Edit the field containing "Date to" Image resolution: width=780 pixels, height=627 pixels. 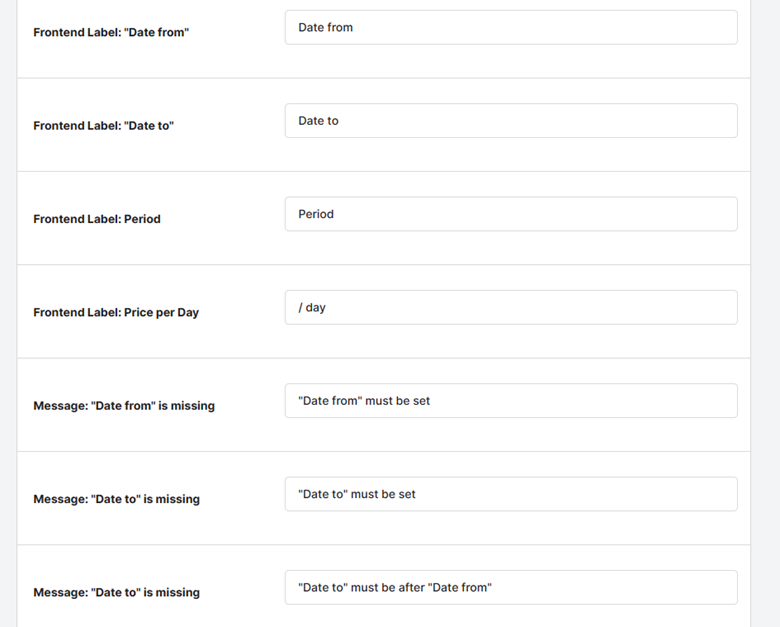click(x=511, y=120)
